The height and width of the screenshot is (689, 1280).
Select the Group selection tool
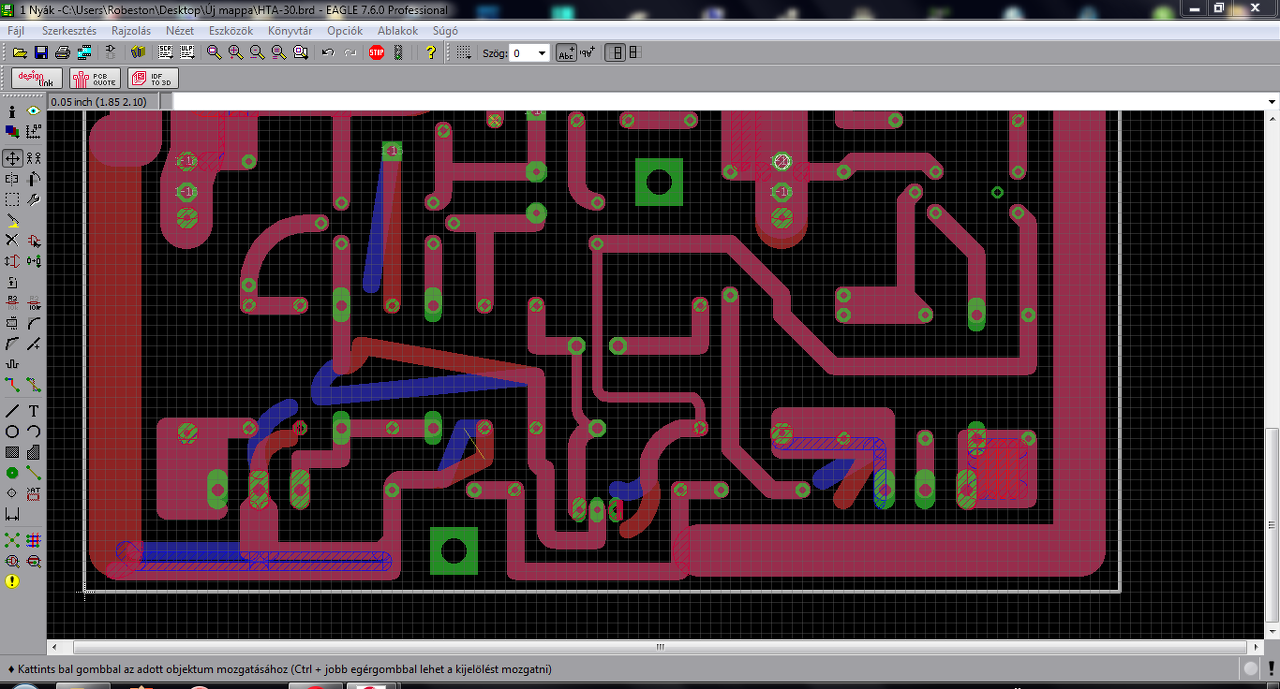[12, 199]
